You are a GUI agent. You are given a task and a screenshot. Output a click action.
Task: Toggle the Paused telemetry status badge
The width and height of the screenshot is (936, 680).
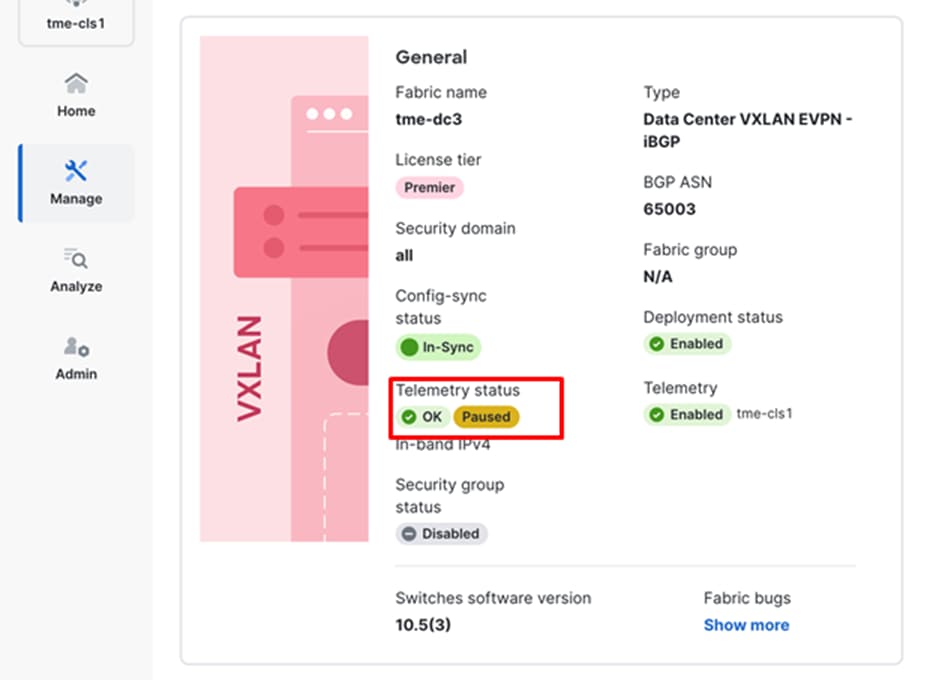point(487,417)
